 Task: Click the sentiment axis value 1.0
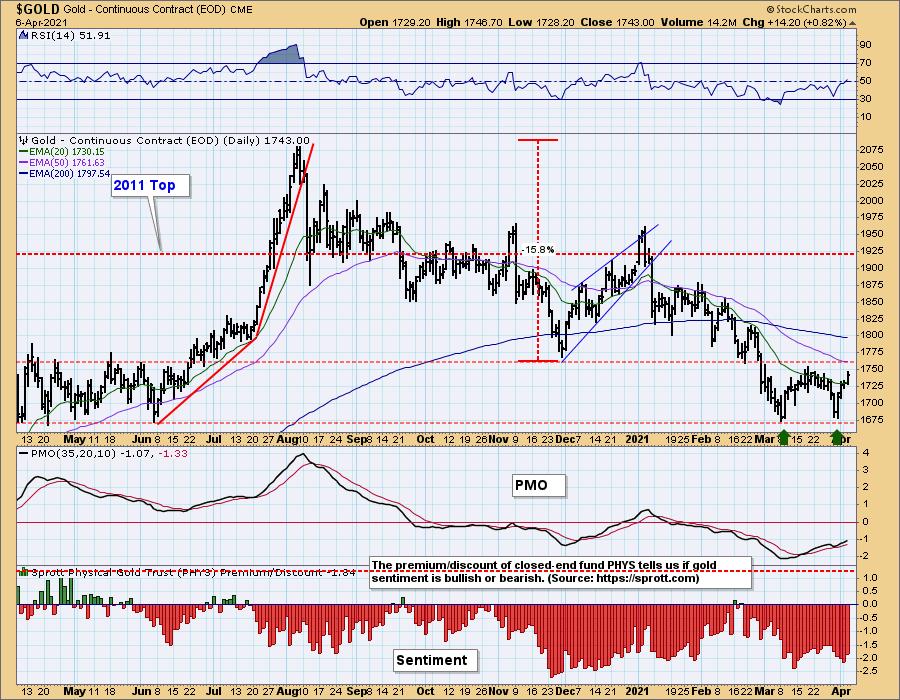click(870, 577)
